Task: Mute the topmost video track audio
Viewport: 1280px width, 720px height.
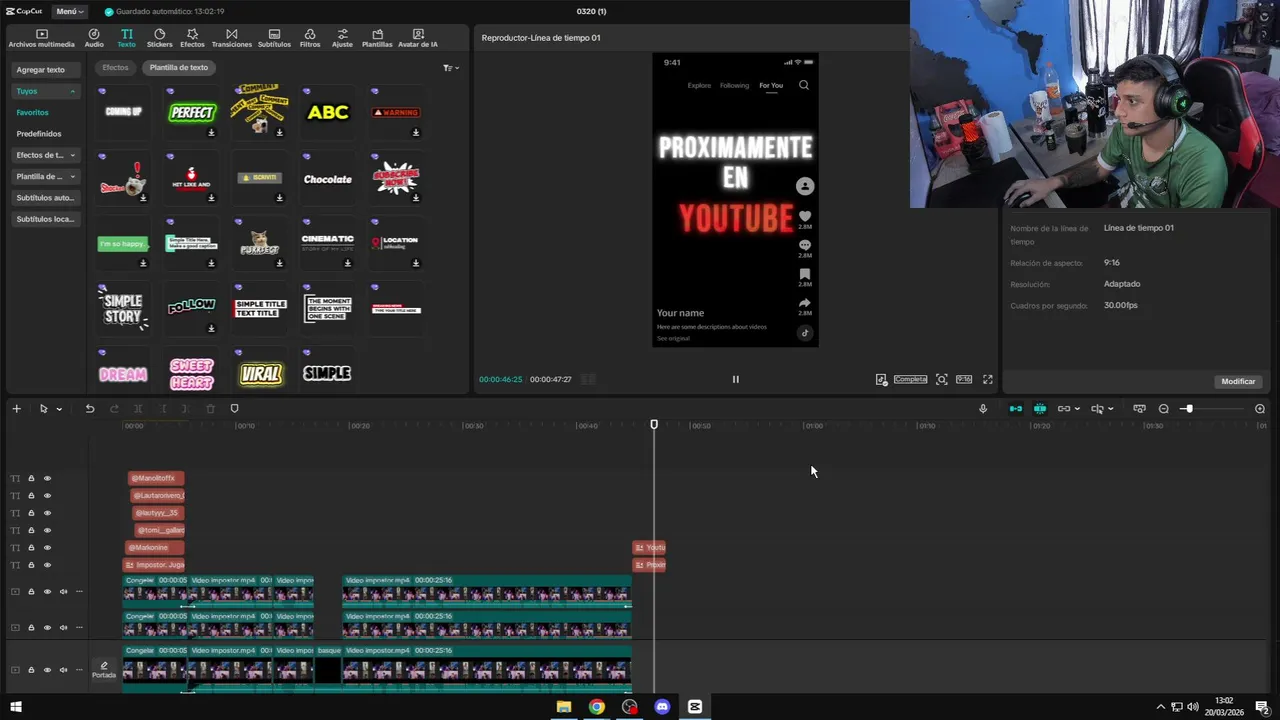Action: pos(63,592)
